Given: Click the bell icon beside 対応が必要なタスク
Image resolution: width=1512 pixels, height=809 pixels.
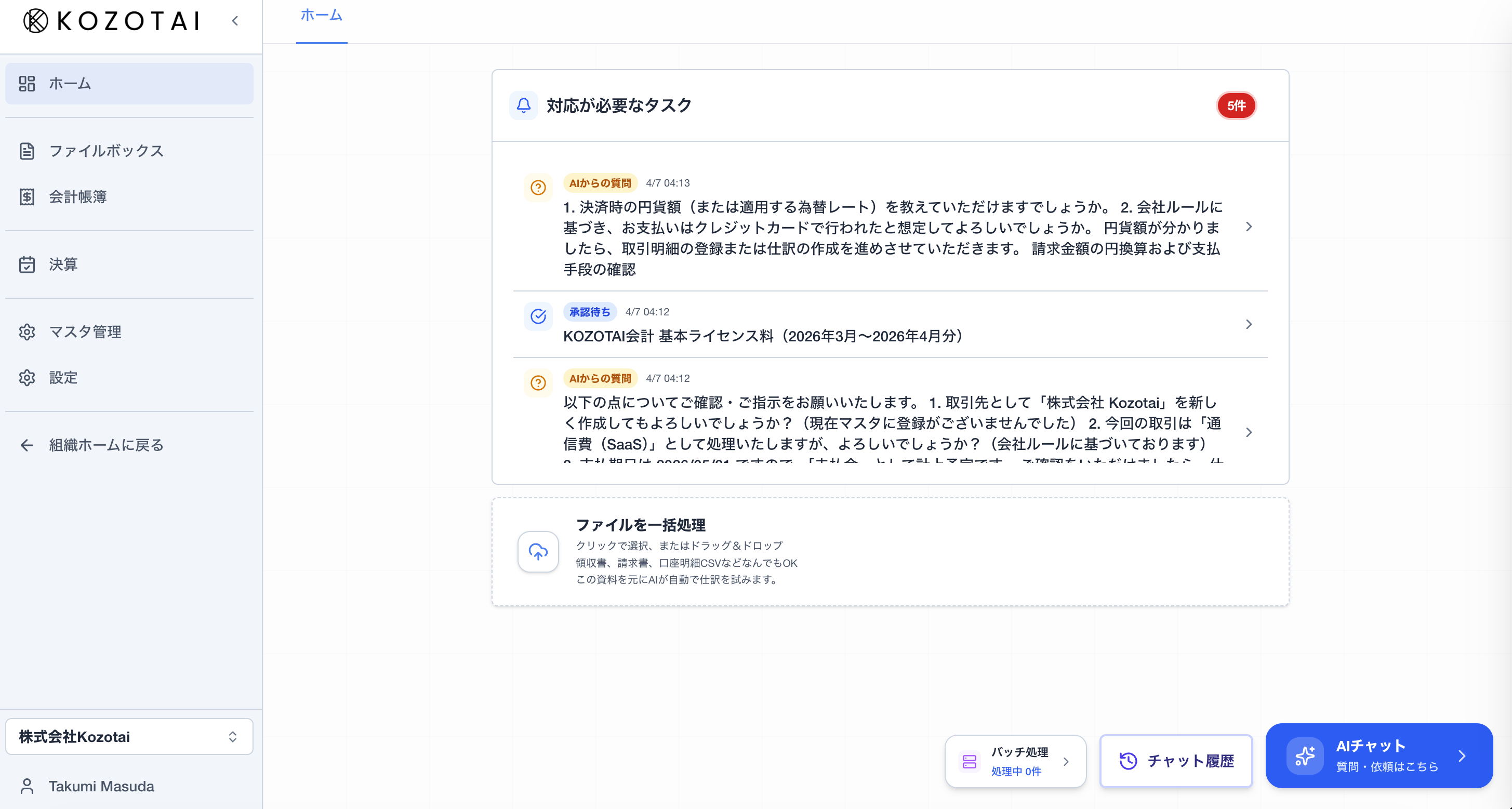Looking at the screenshot, I should 523,105.
